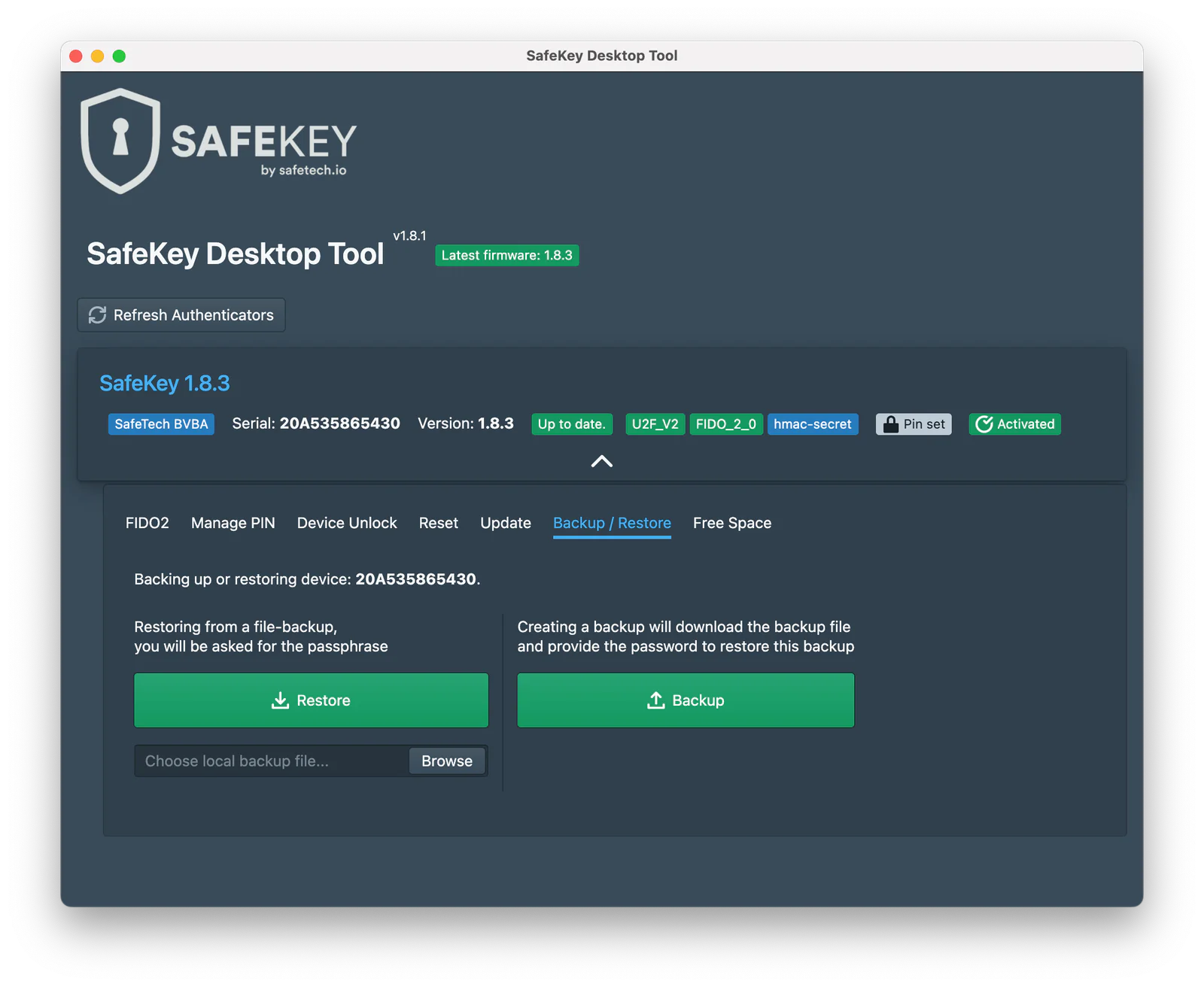Browse for a local backup file

click(x=447, y=761)
